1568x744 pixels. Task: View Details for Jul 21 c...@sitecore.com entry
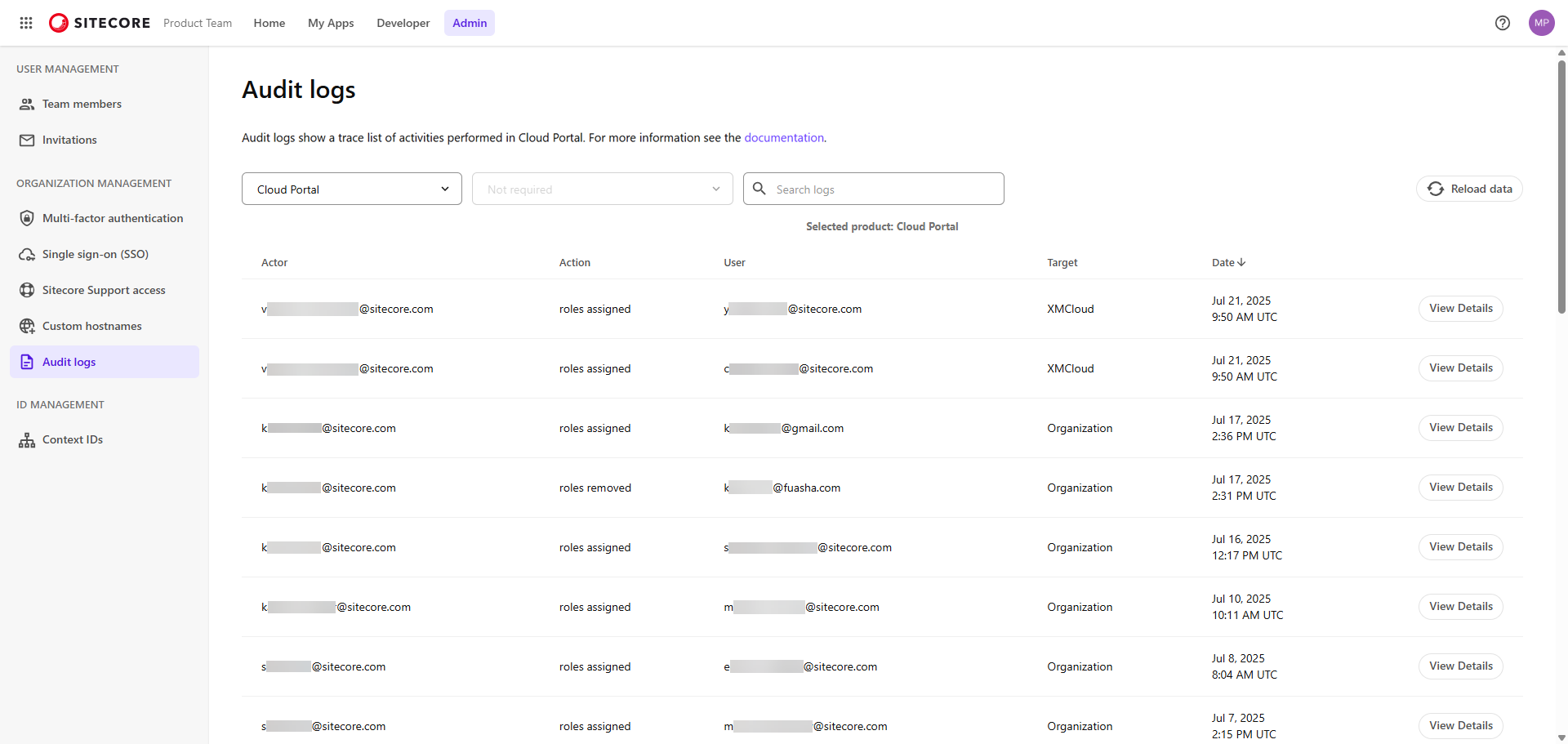point(1461,368)
